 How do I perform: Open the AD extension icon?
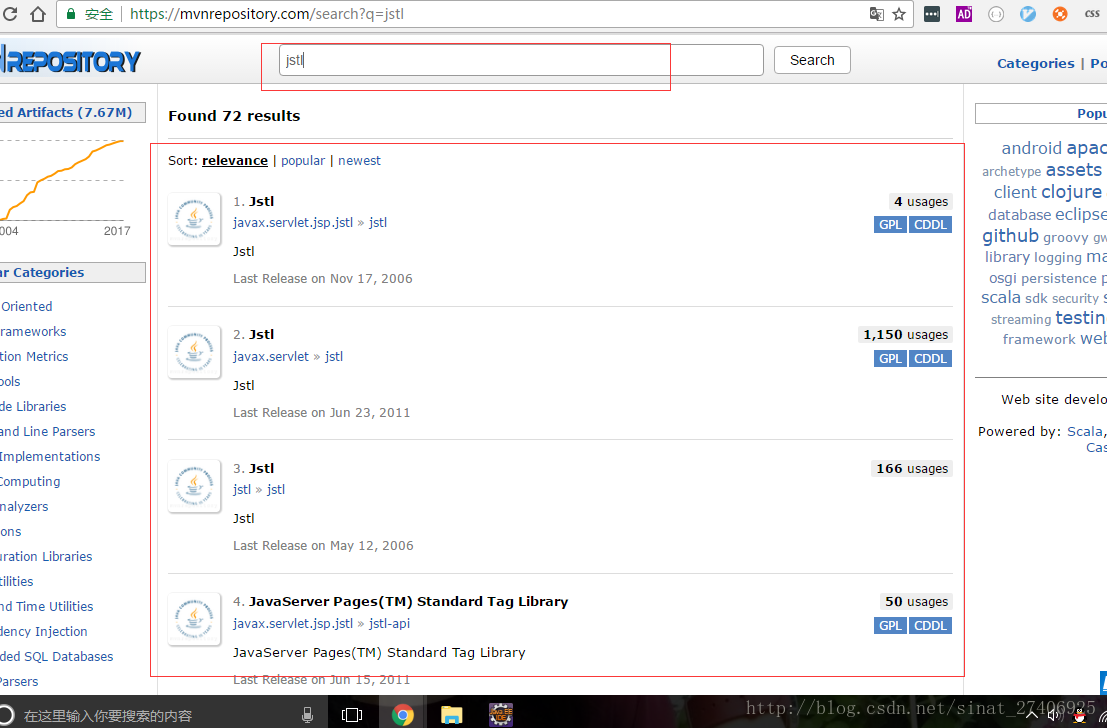click(964, 14)
